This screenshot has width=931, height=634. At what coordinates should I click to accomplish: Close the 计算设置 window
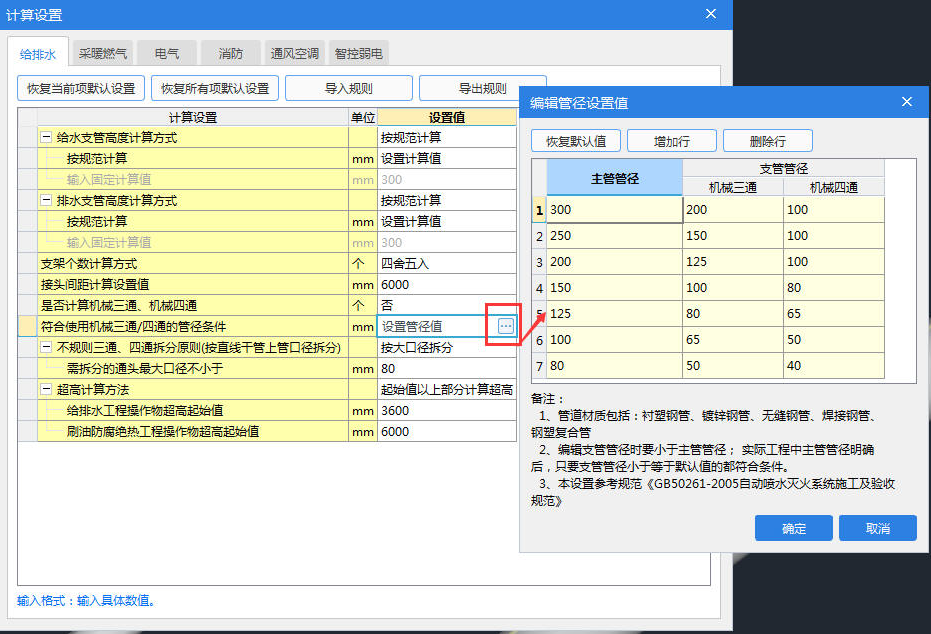711,14
